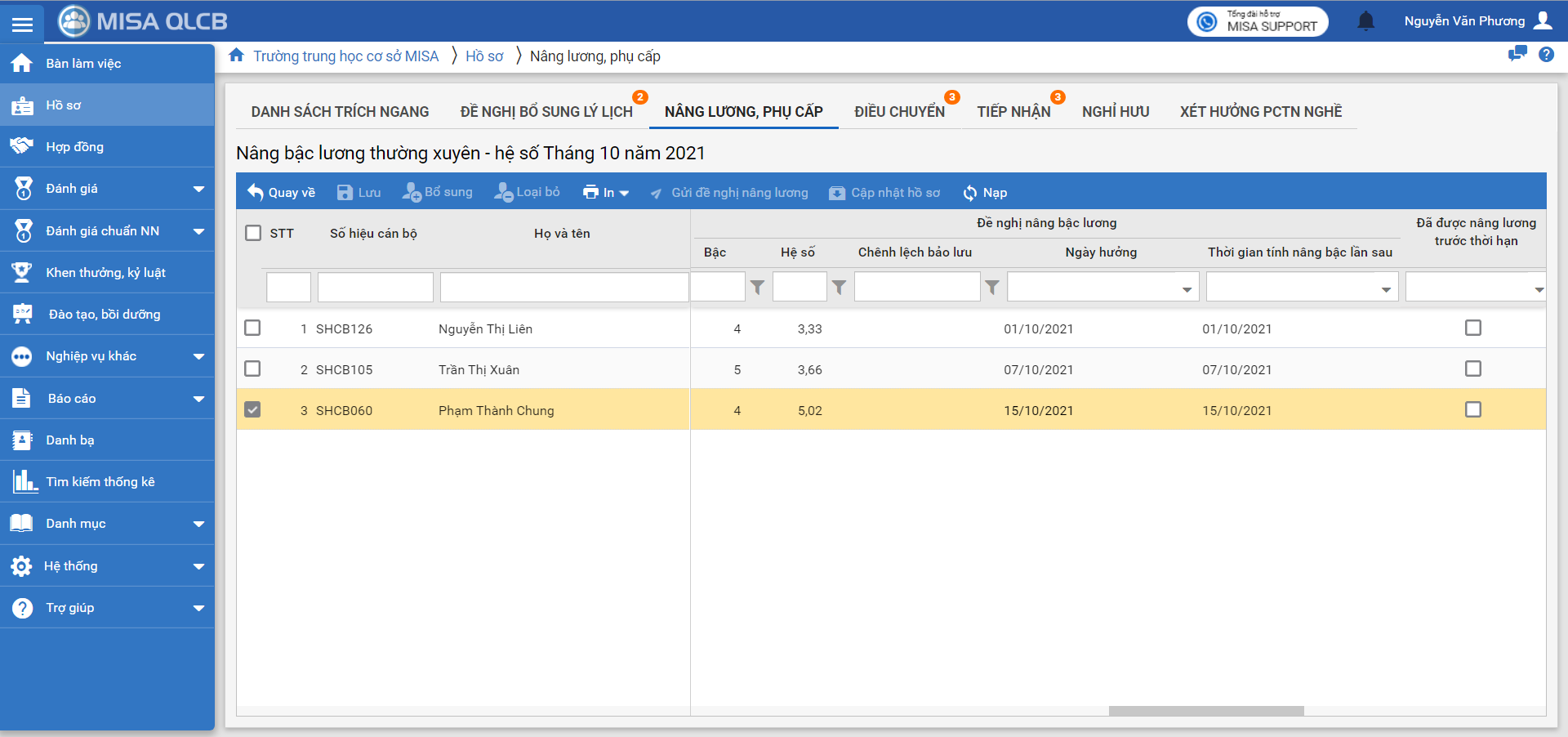Screen dimensions: 1568x737
Task: Toggle the select-all checkbox beside STT
Action: click(x=253, y=233)
